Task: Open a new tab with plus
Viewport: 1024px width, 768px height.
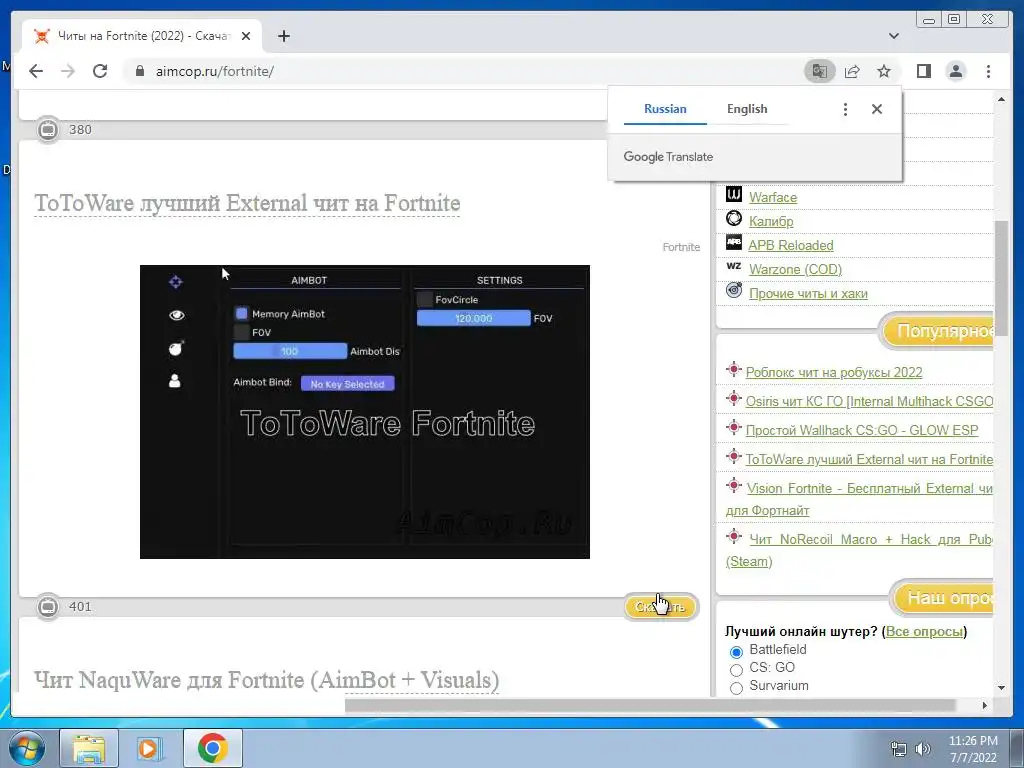Action: 283,37
